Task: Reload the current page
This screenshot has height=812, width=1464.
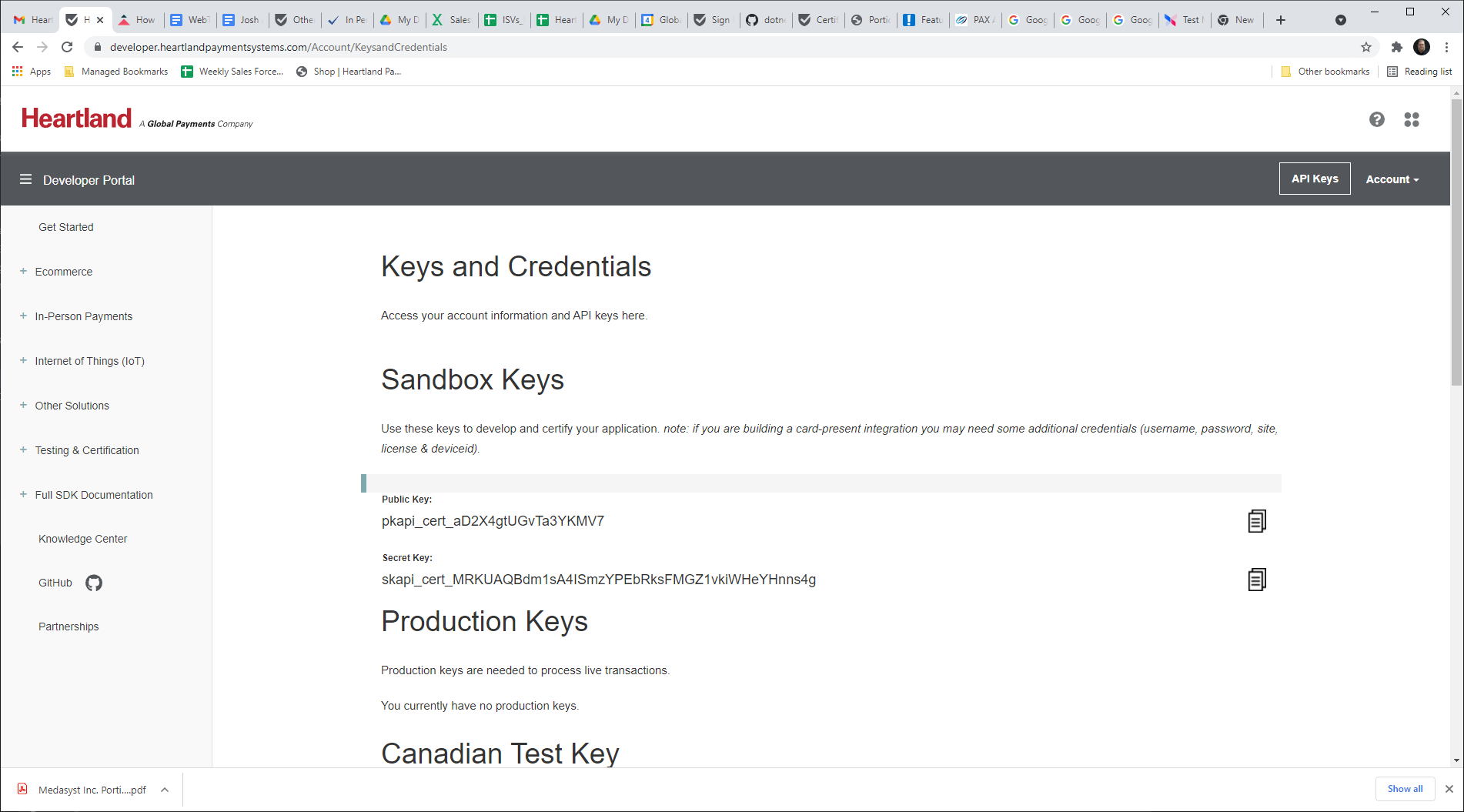Action: coord(67,47)
